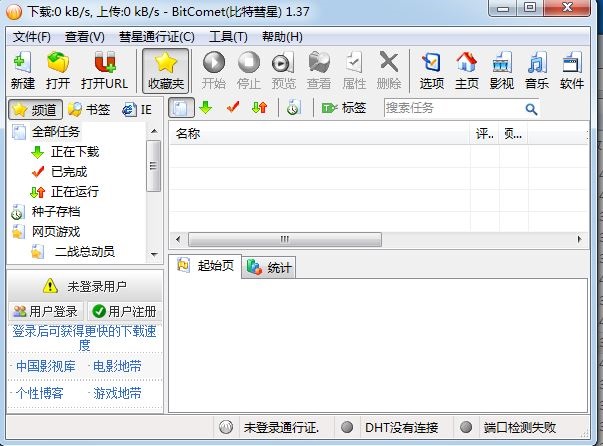Viewport: 603px width, 446px height.
Task: Click the torrent archive clock icon in toolbar
Action: pyautogui.click(x=293, y=108)
